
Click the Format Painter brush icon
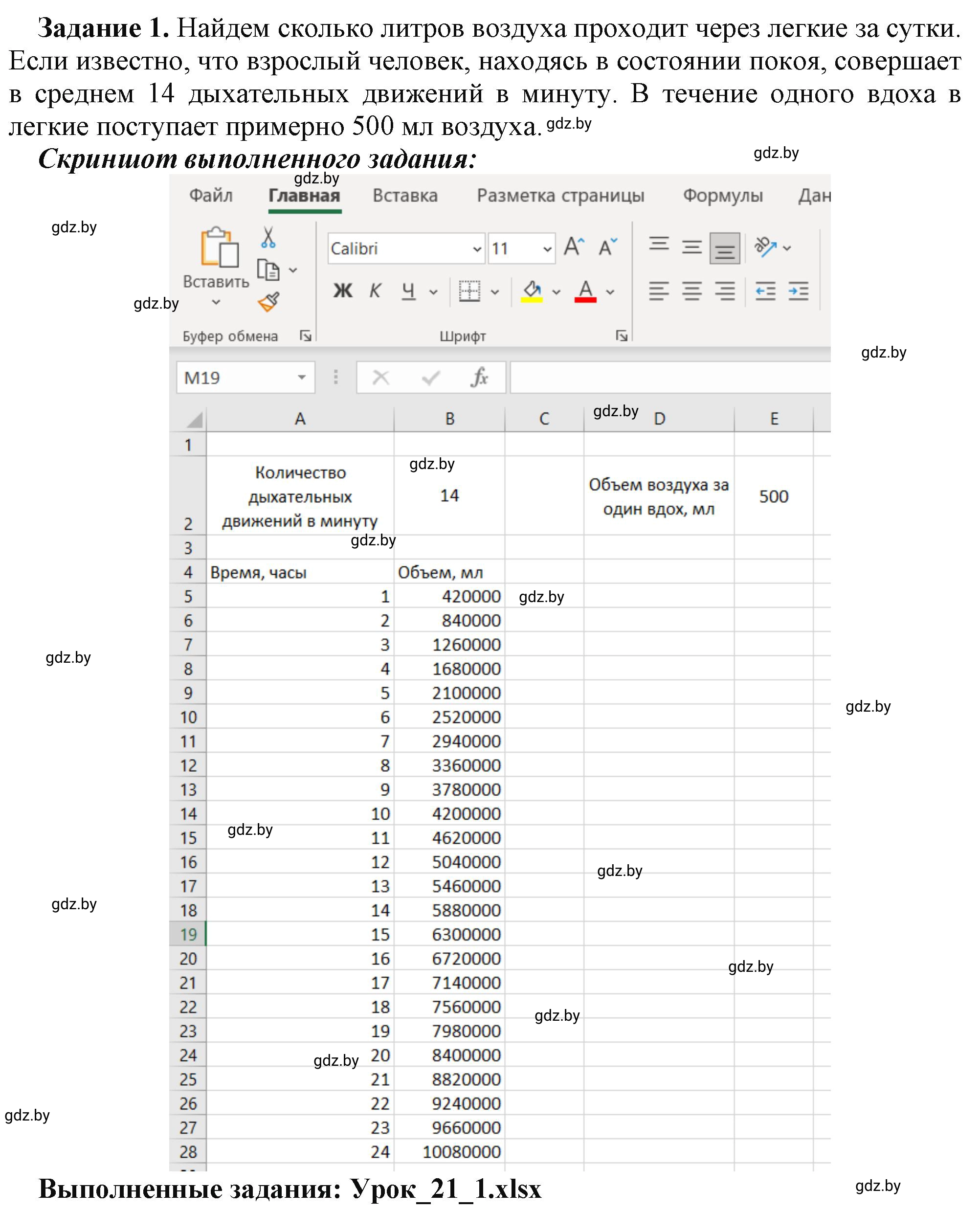(268, 301)
